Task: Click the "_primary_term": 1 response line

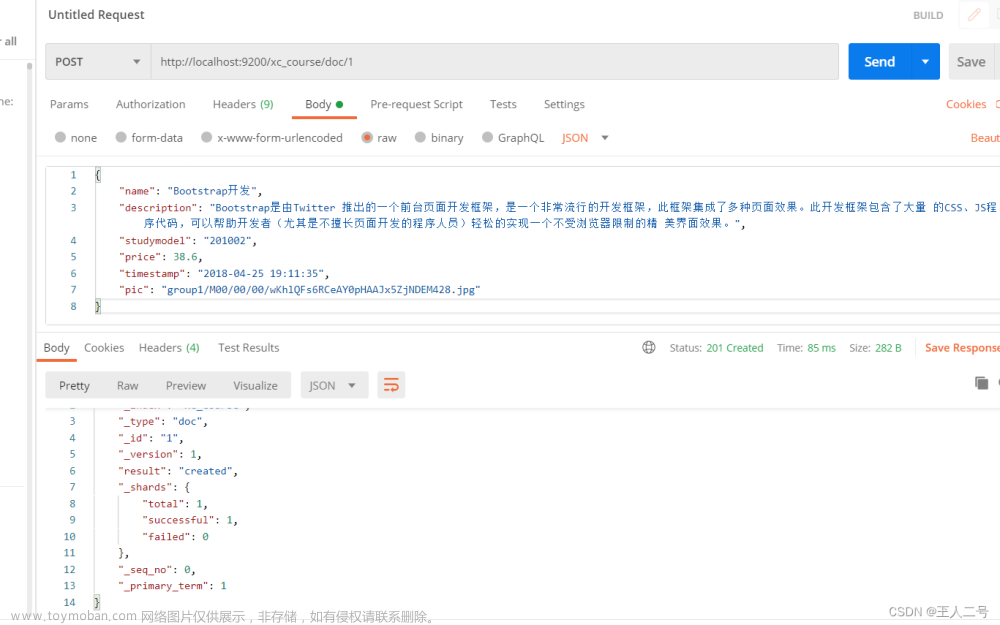Action: (172, 585)
